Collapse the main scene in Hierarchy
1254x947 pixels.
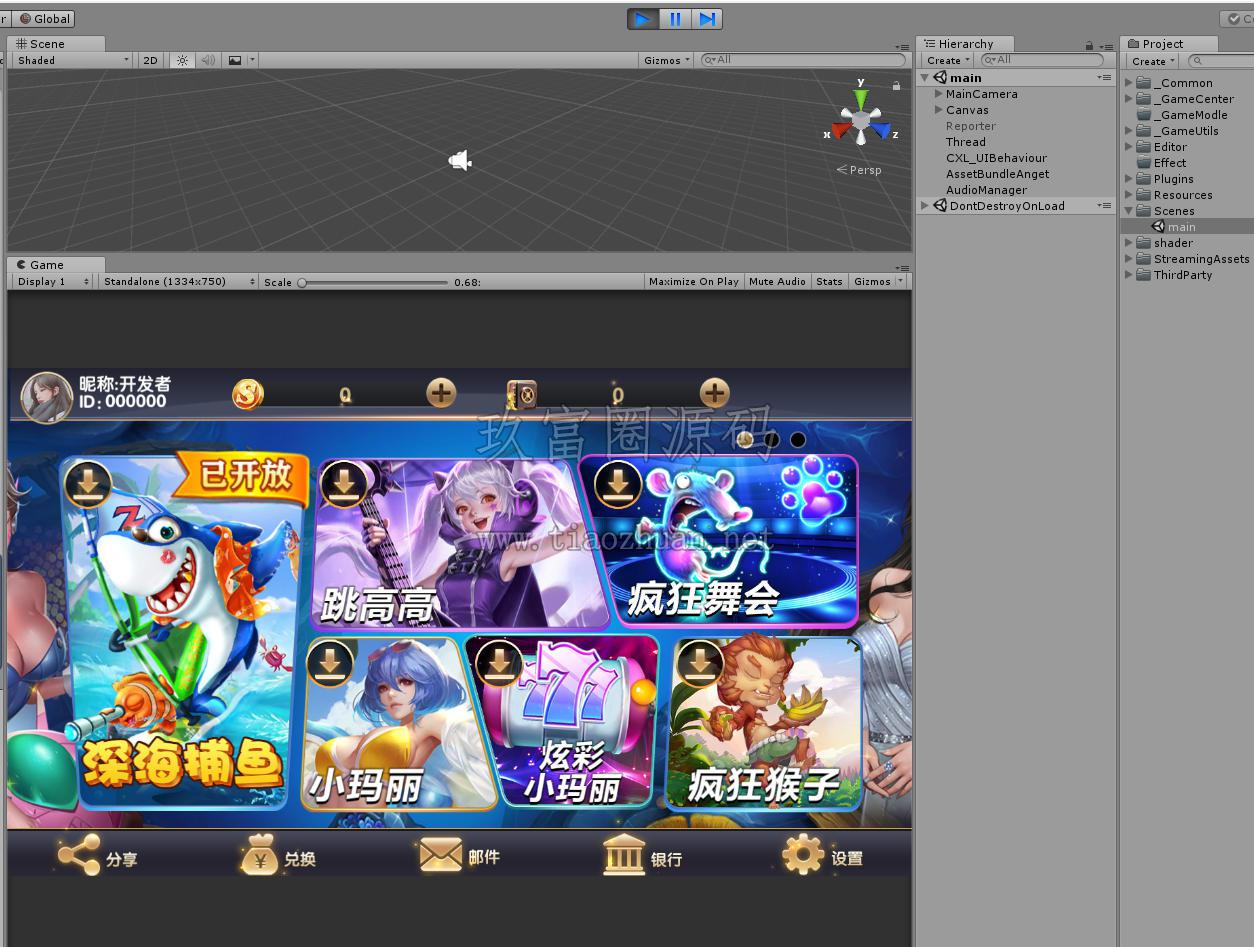pyautogui.click(x=925, y=78)
